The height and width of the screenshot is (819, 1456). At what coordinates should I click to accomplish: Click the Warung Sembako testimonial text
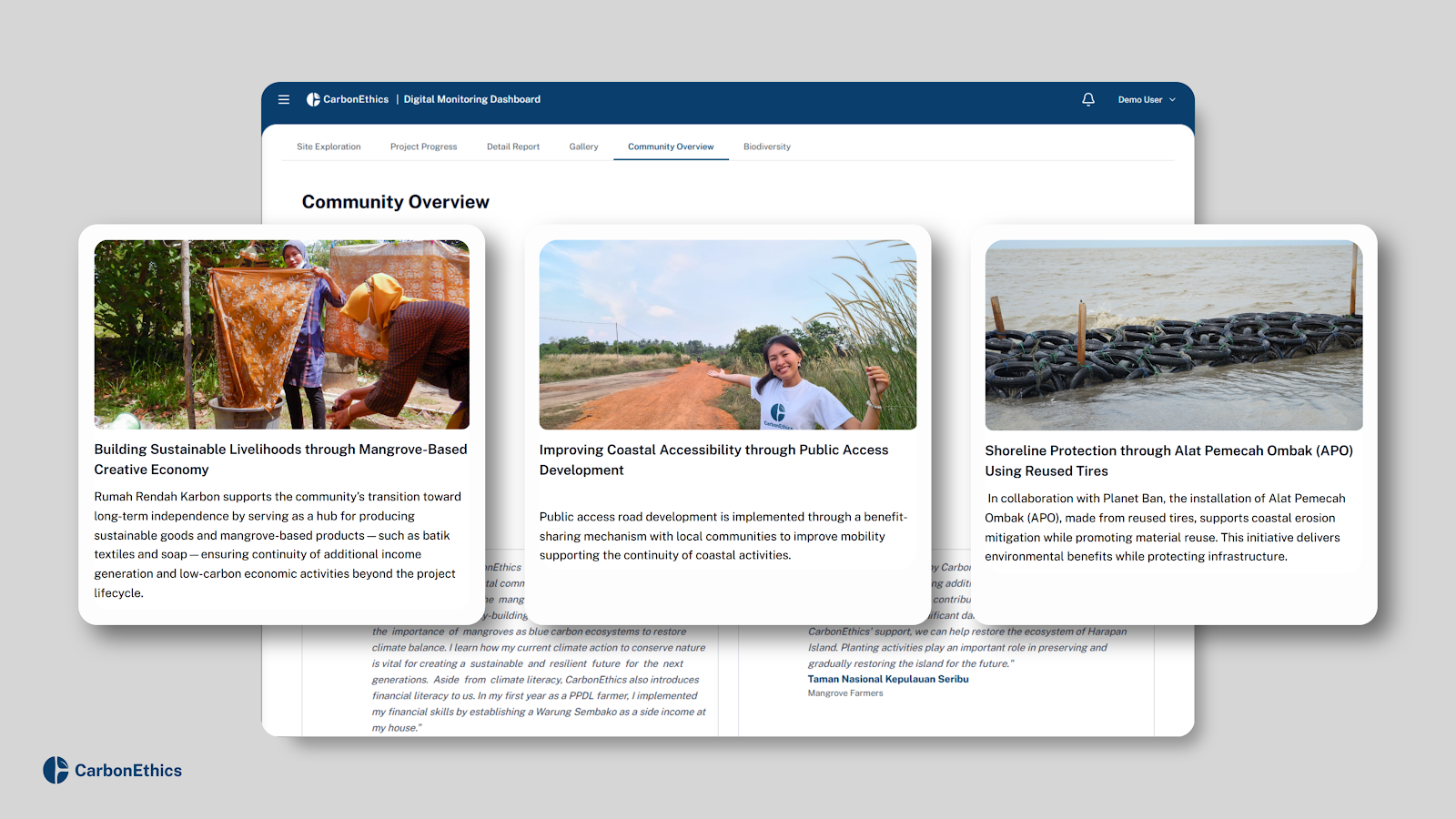coord(539,679)
